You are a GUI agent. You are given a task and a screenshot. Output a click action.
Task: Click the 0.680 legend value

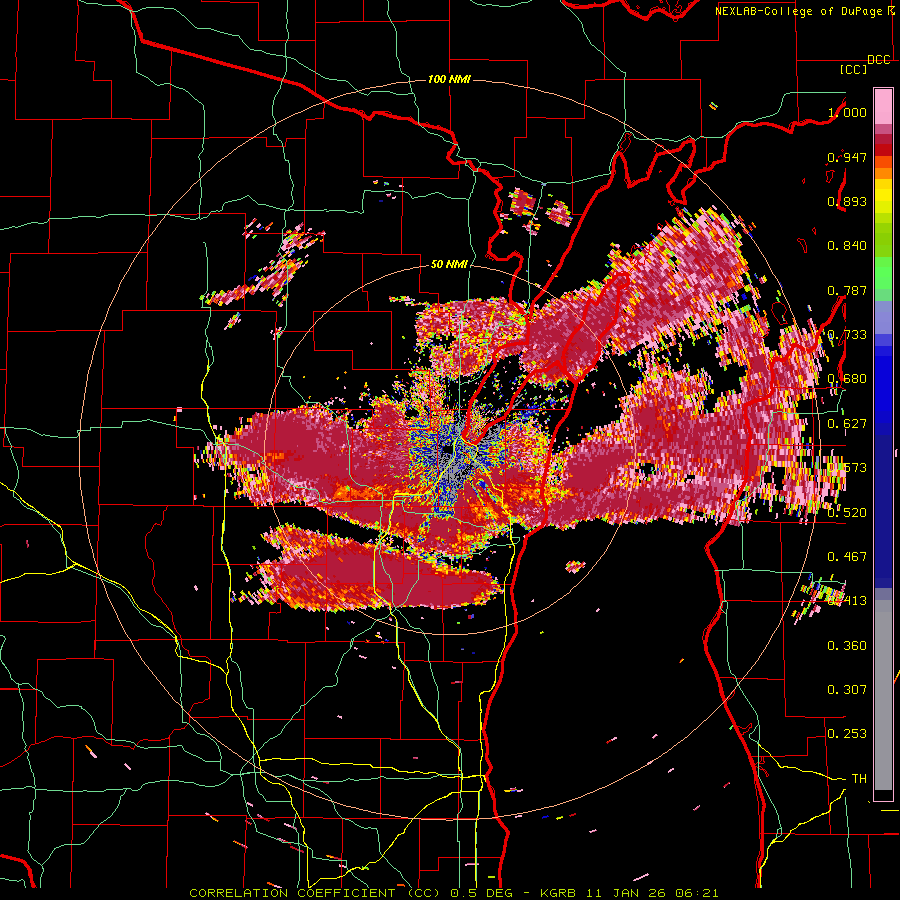pos(847,379)
